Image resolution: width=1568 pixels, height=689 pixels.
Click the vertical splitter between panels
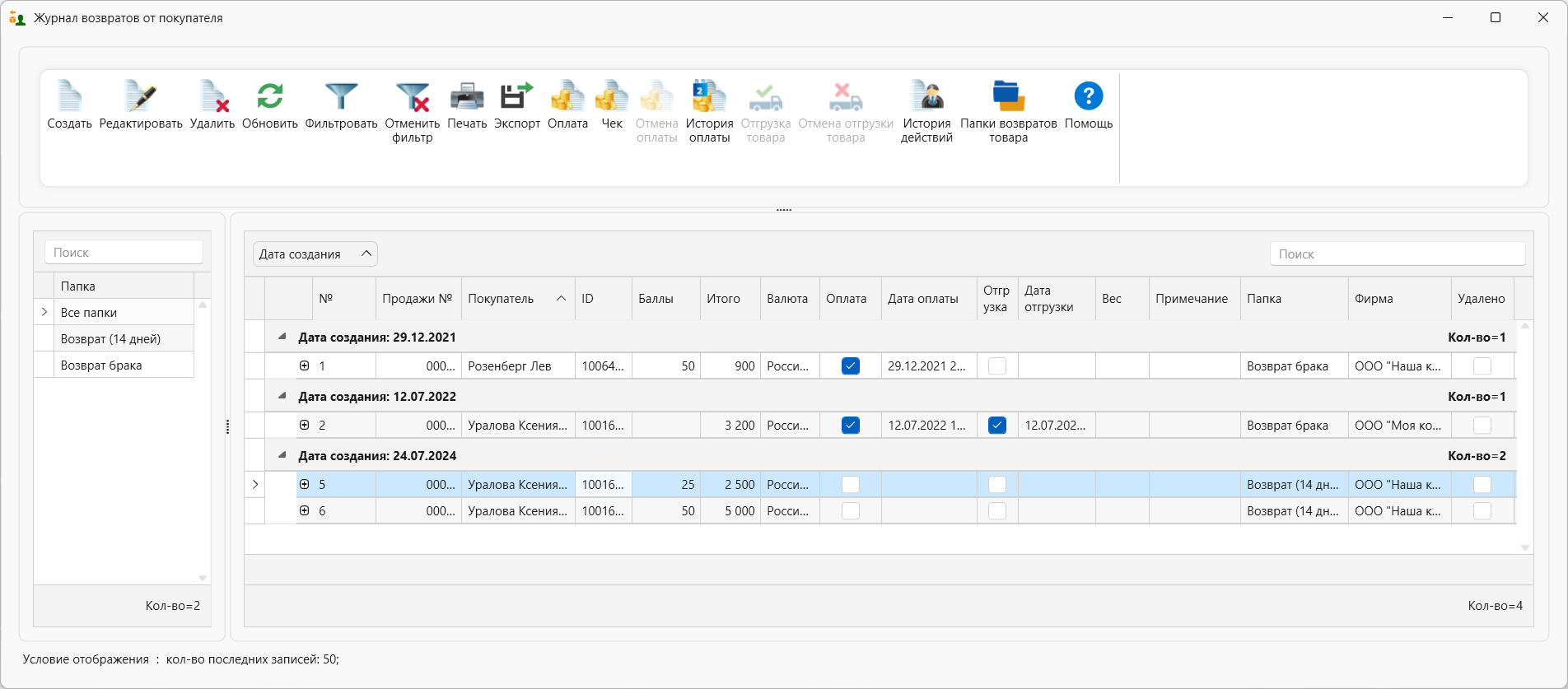tap(227, 426)
